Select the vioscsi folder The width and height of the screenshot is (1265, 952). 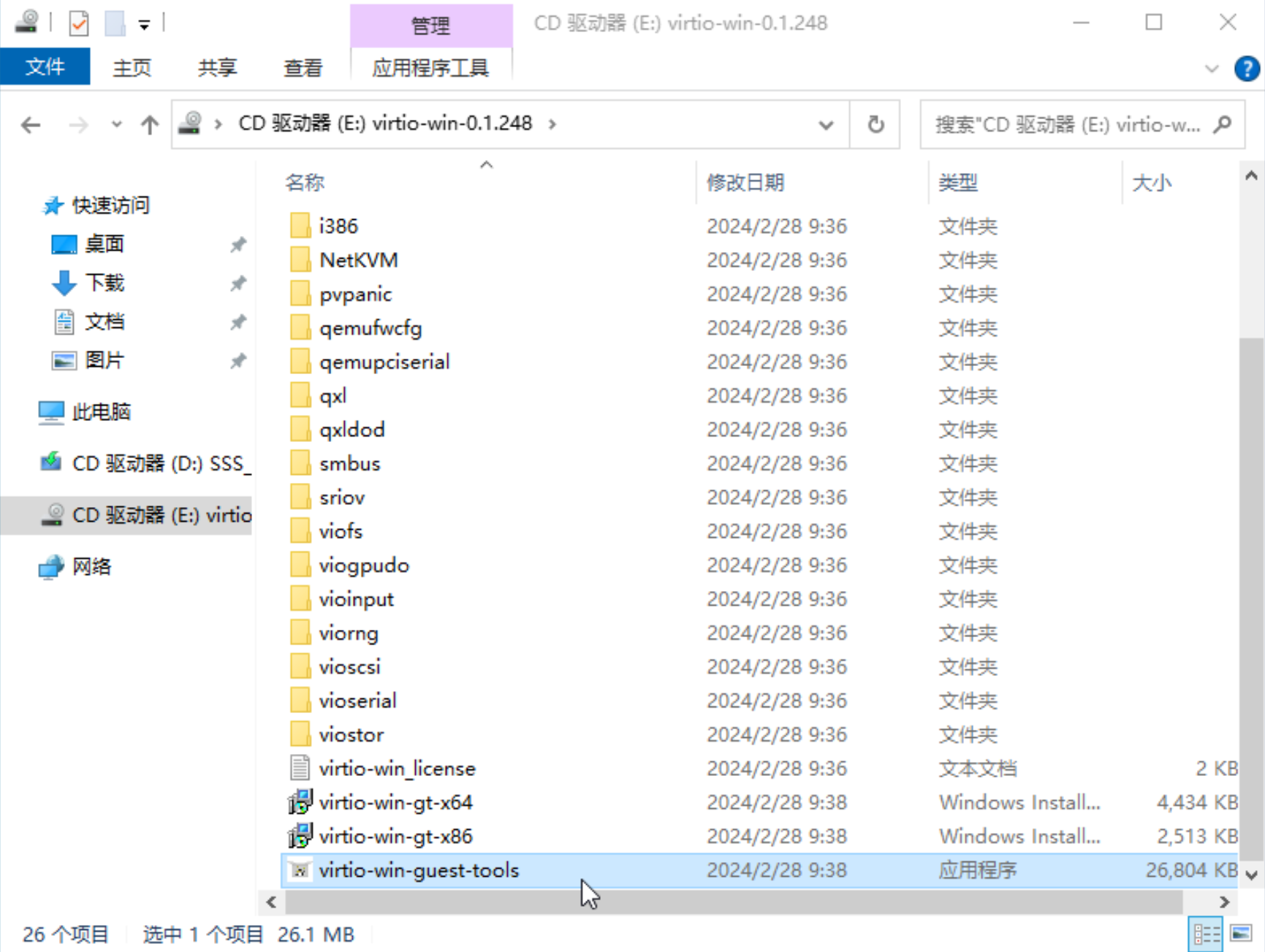point(350,667)
